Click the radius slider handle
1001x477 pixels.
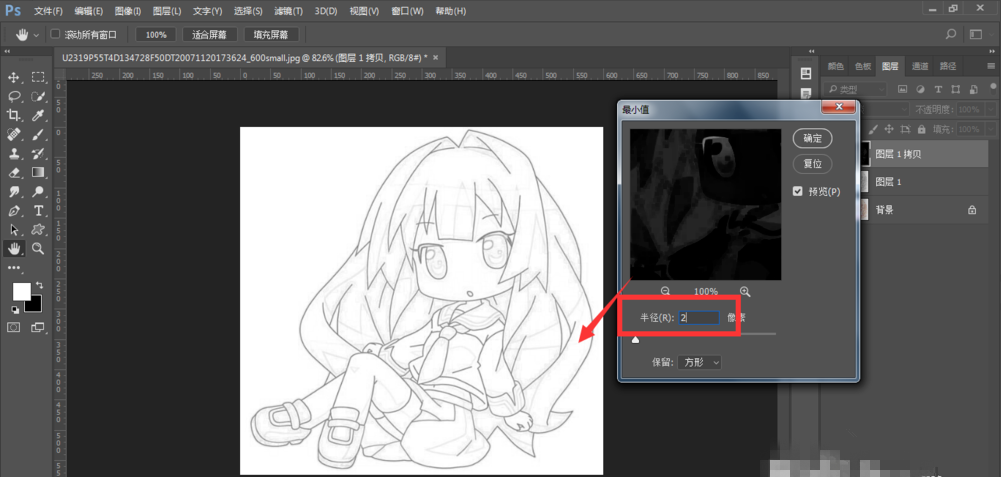tap(635, 339)
